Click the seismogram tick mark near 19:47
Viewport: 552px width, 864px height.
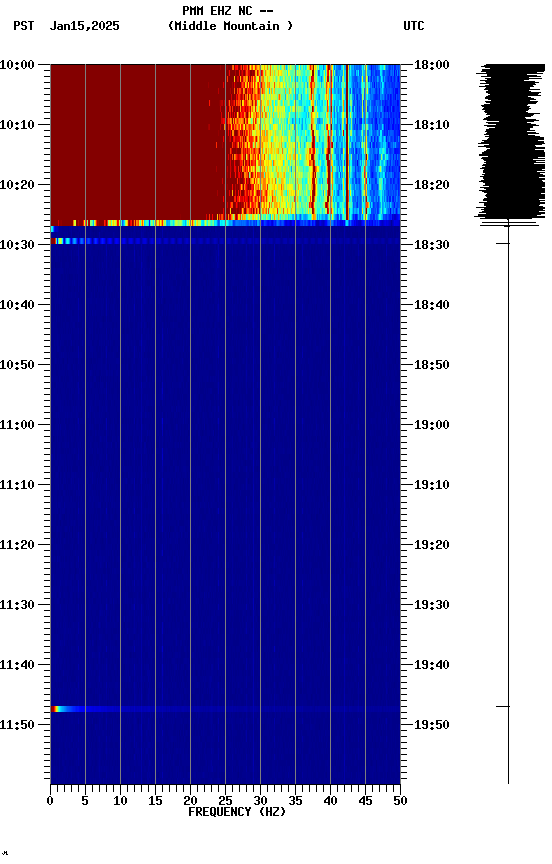[x=503, y=706]
